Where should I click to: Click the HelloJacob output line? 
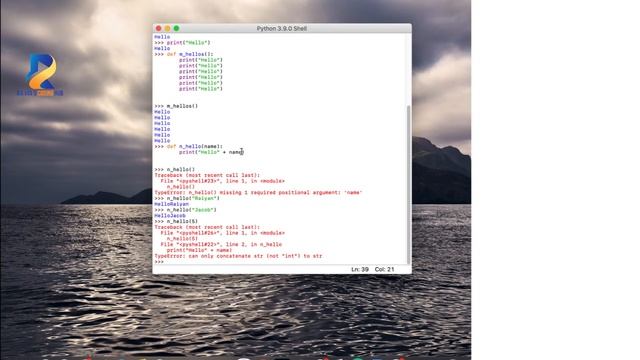(x=170, y=216)
